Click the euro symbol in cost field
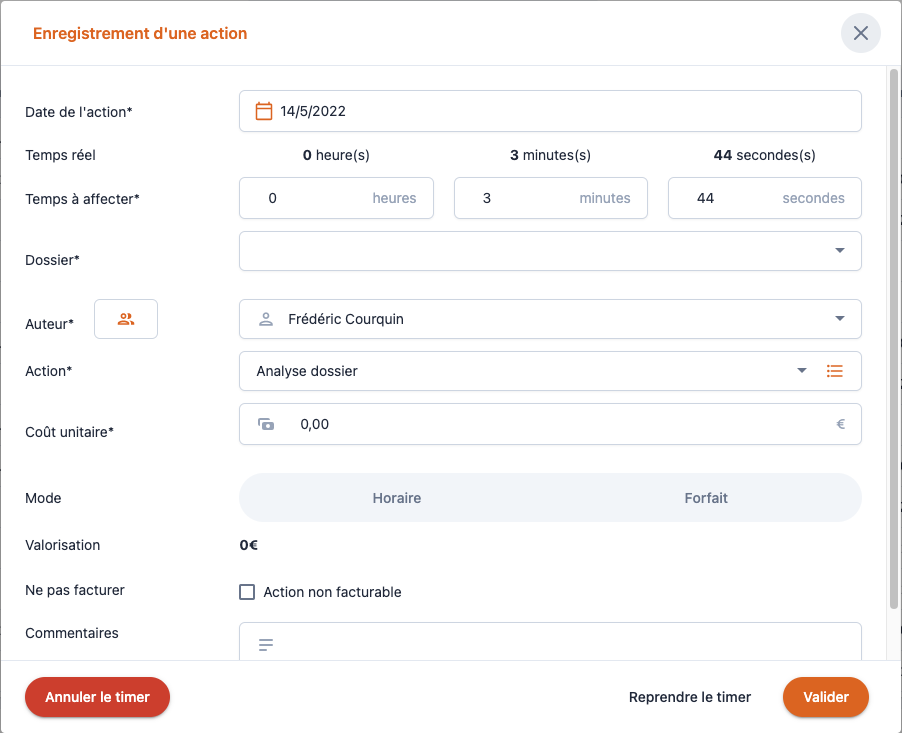Screen dimensions: 902x733 [840, 424]
